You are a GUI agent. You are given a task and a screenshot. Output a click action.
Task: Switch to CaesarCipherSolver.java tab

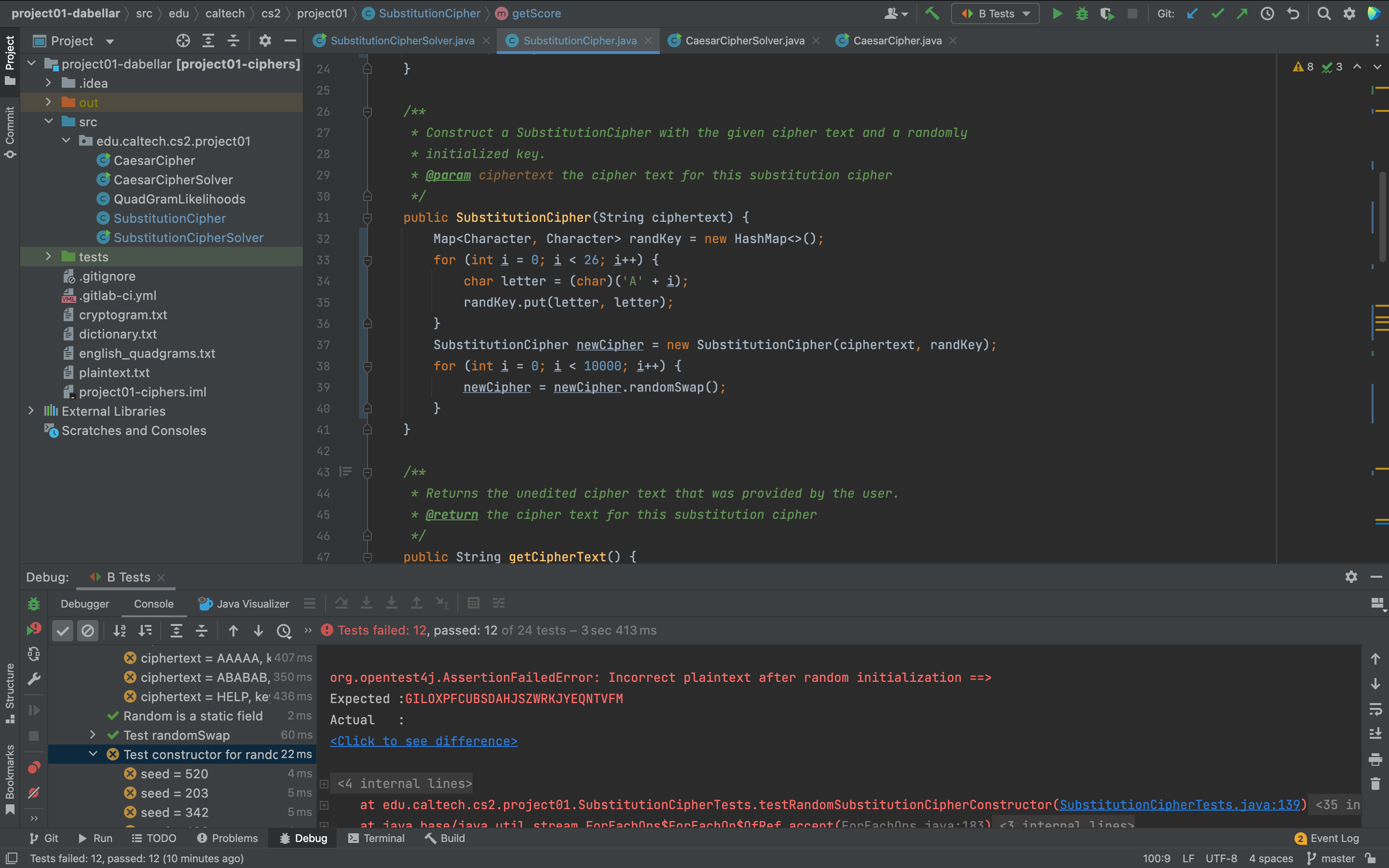point(745,41)
